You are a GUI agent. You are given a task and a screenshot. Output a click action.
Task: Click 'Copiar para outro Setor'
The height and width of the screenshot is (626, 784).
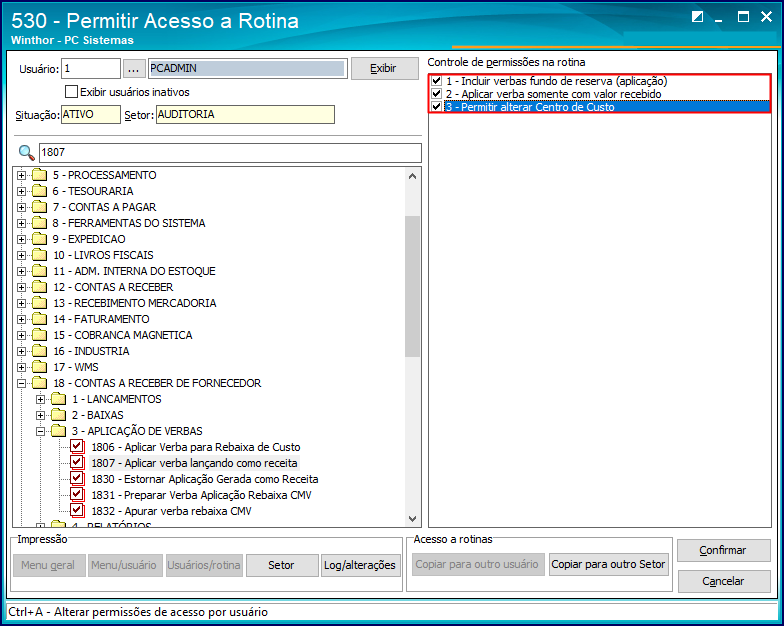[608, 564]
